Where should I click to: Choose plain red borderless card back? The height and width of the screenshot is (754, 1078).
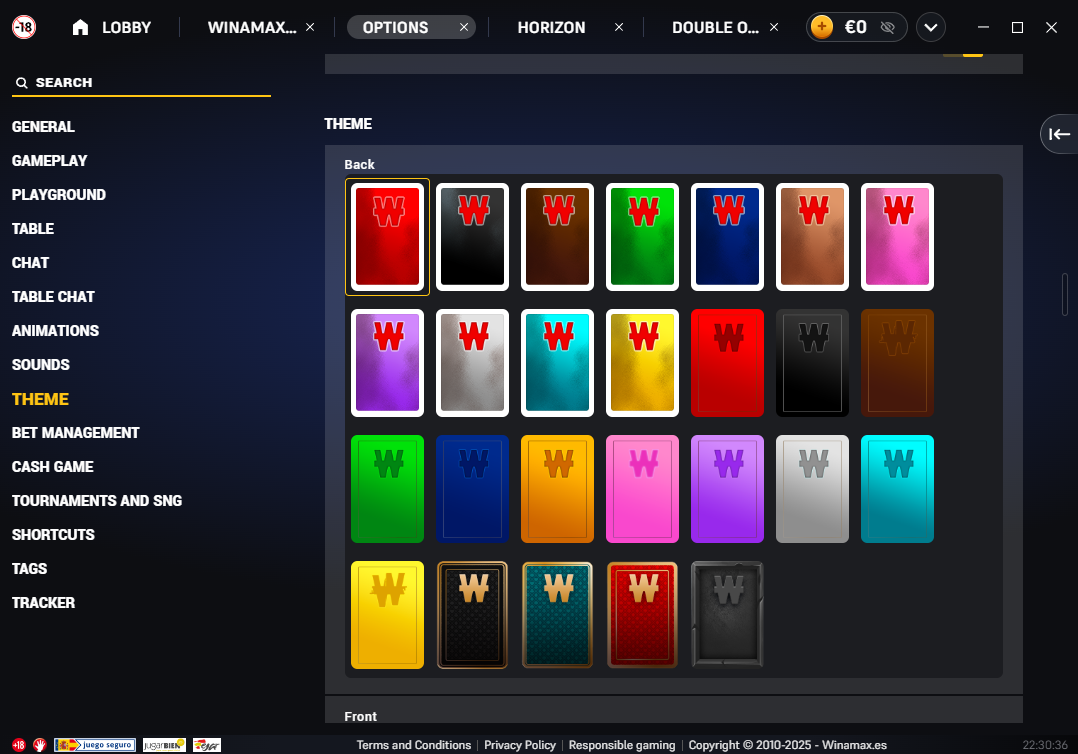(727, 363)
